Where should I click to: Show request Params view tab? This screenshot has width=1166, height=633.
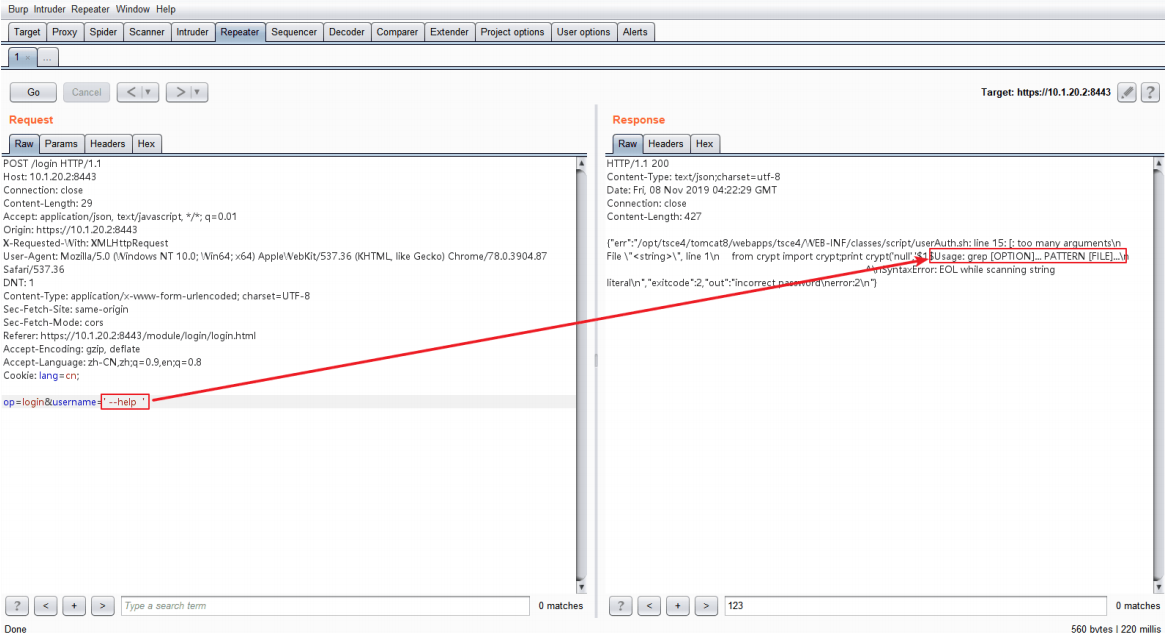pyautogui.click(x=61, y=144)
